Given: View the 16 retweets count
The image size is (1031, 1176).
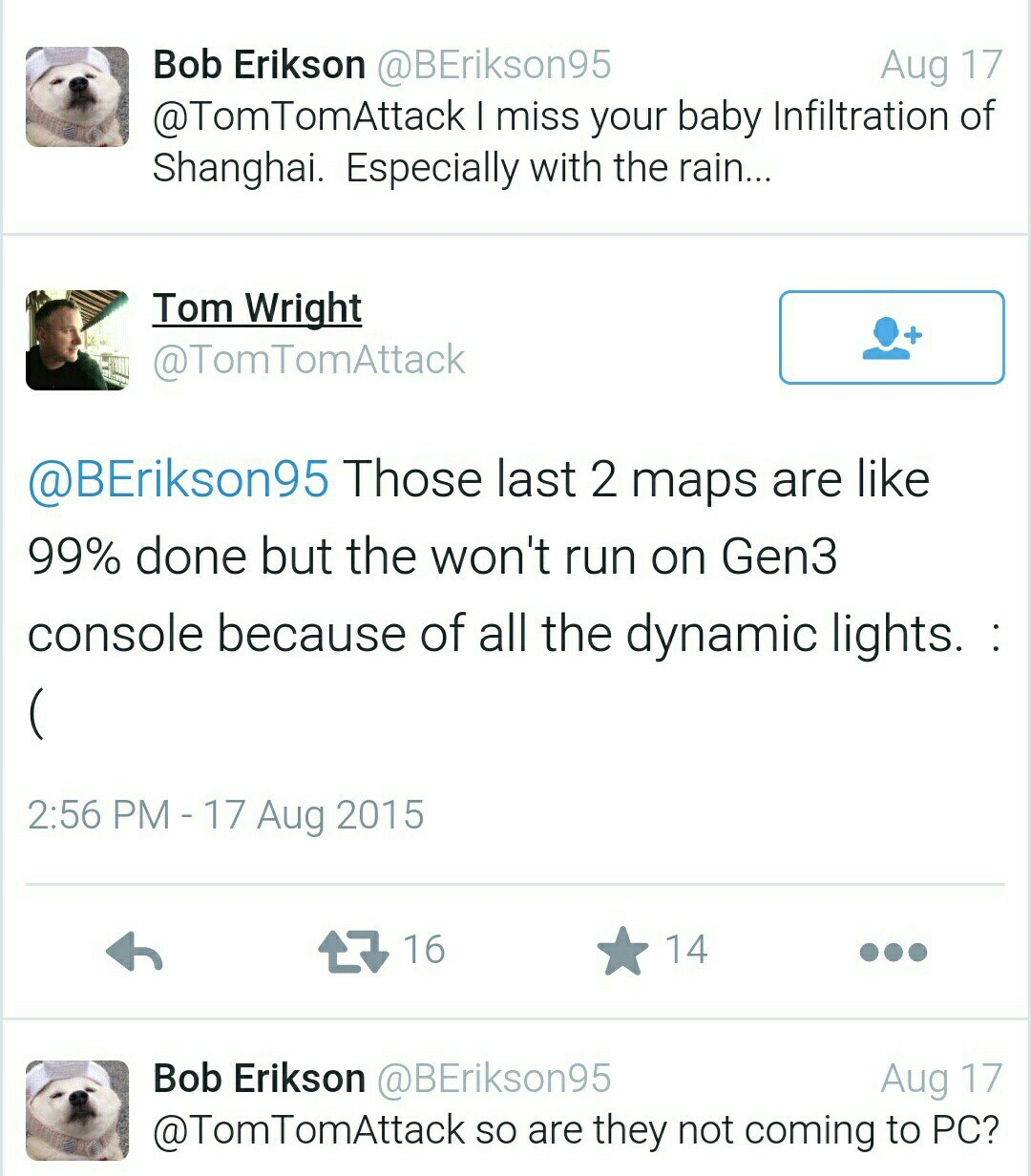Looking at the screenshot, I should (x=424, y=950).
